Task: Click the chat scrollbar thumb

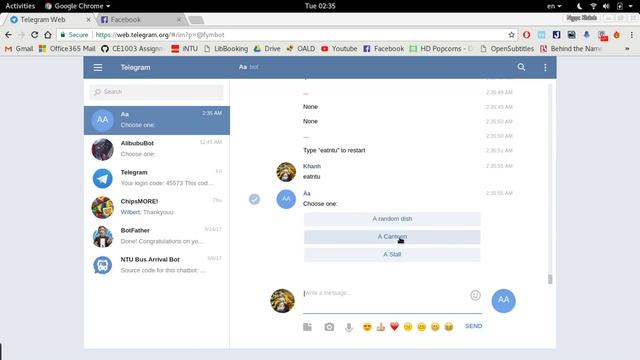Action: click(x=550, y=279)
